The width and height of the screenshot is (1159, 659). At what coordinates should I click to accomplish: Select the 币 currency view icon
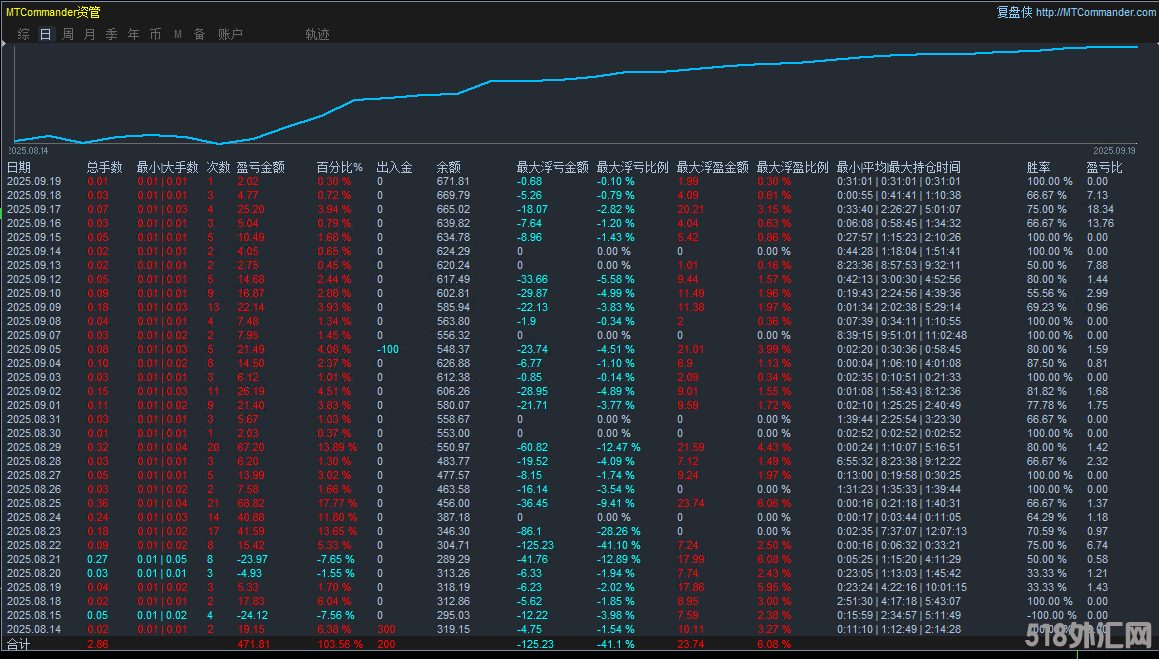(155, 33)
